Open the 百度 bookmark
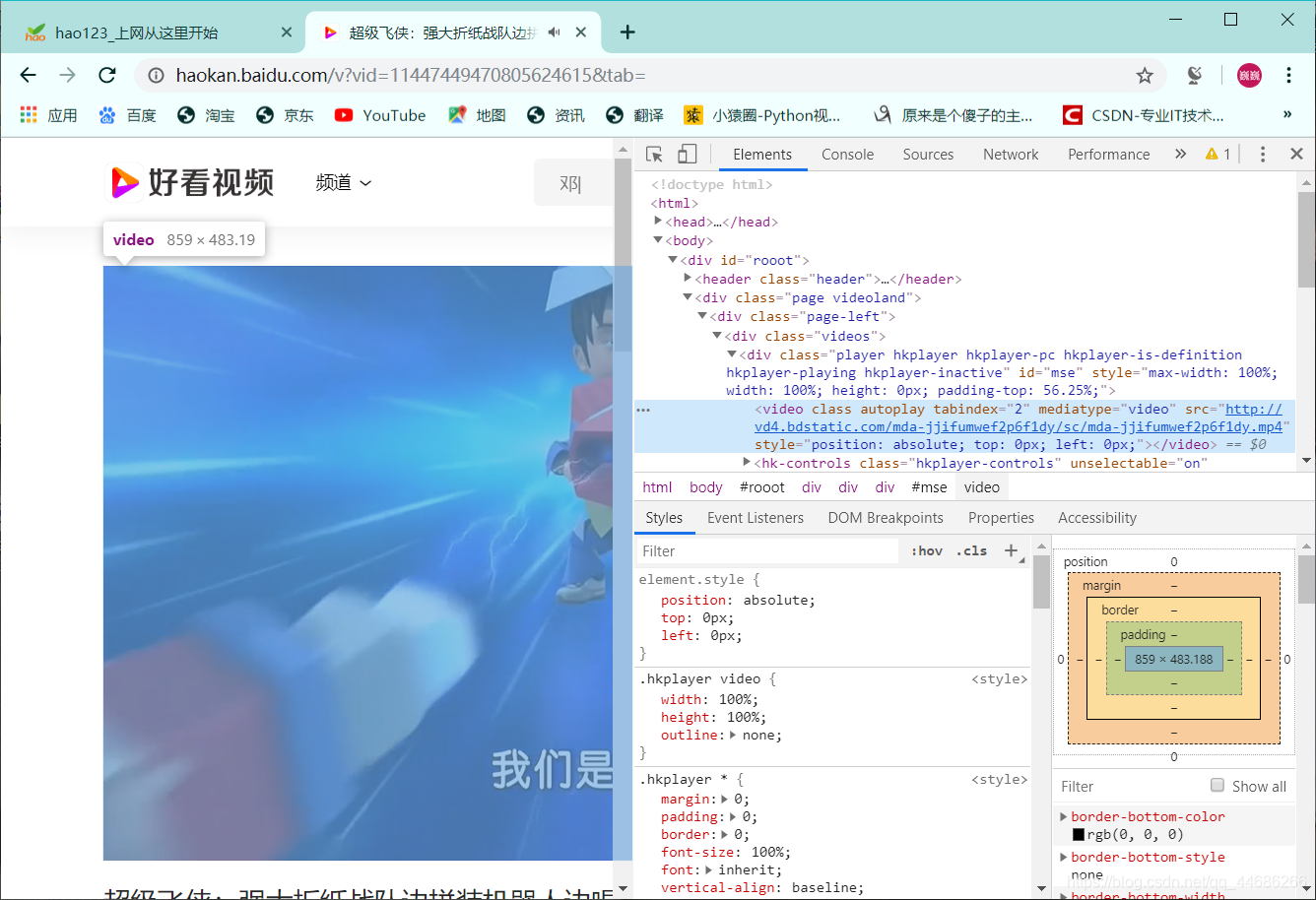 point(127,115)
